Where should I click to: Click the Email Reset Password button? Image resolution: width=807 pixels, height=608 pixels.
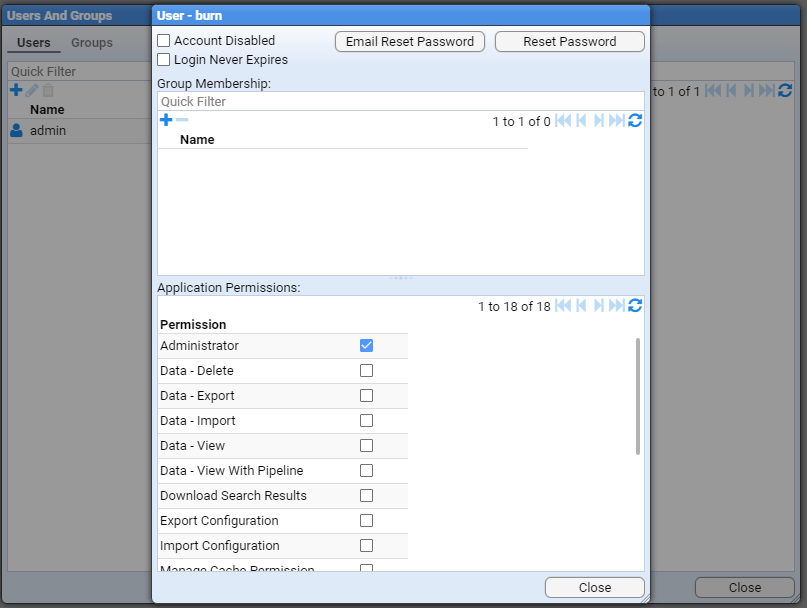click(x=410, y=42)
